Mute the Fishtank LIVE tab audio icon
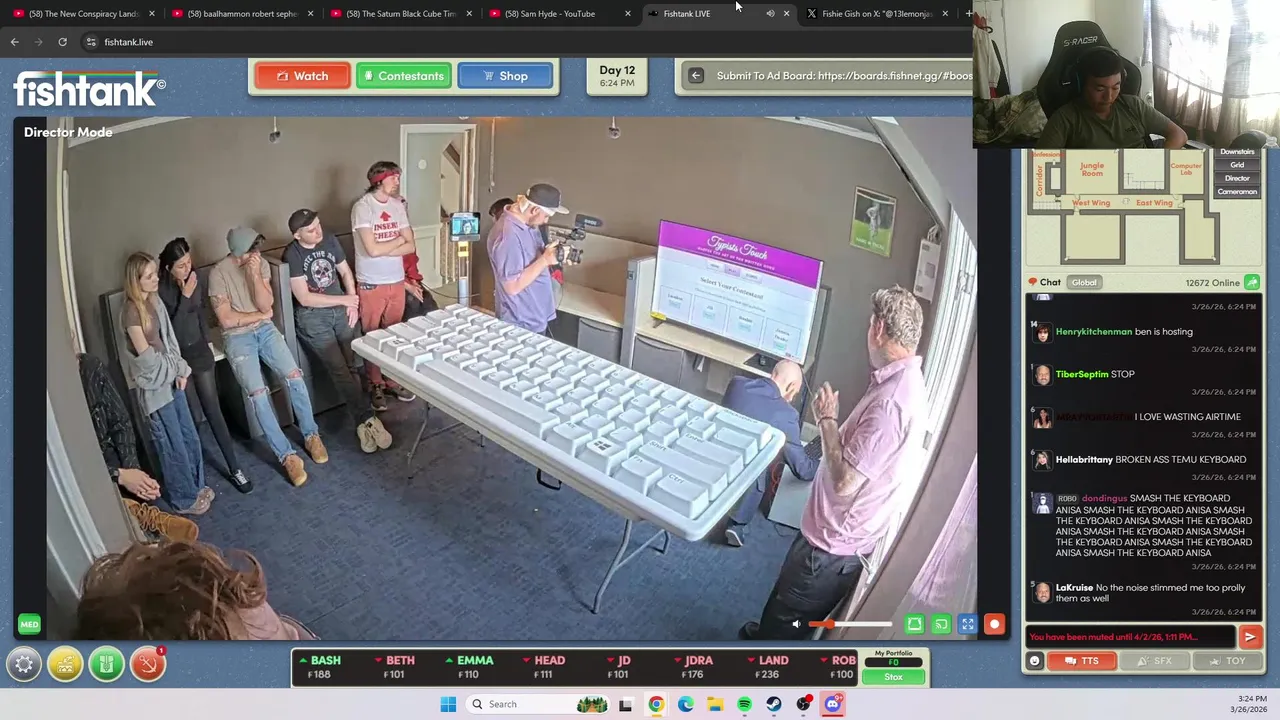1280x720 pixels. (770, 14)
